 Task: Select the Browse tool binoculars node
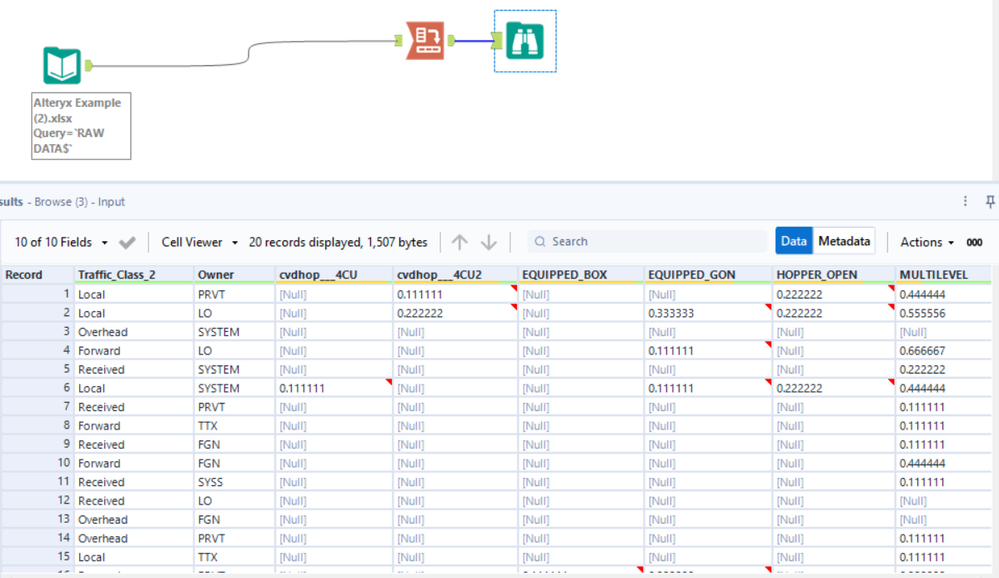(x=524, y=41)
